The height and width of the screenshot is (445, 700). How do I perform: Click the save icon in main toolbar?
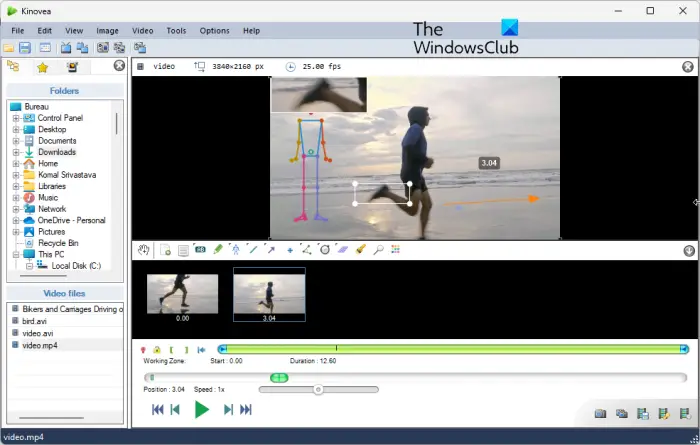pyautogui.click(x=24, y=47)
